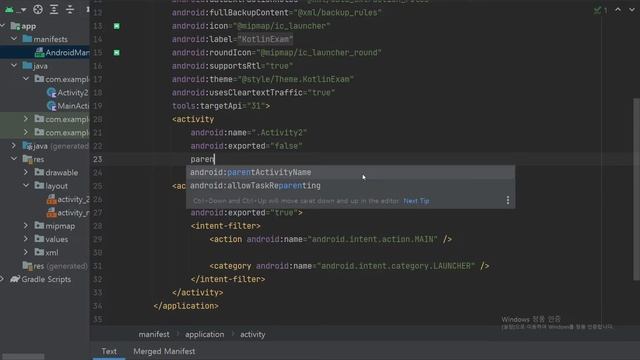This screenshot has height=360, width=640.
Task: Open completion popup more options menu
Action: [x=507, y=200]
